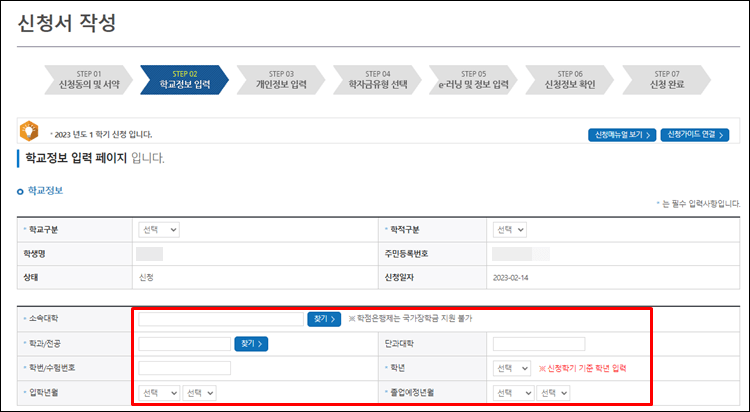The image size is (750, 412).
Task: Focus the 단과대학 input field
Action: point(539,344)
